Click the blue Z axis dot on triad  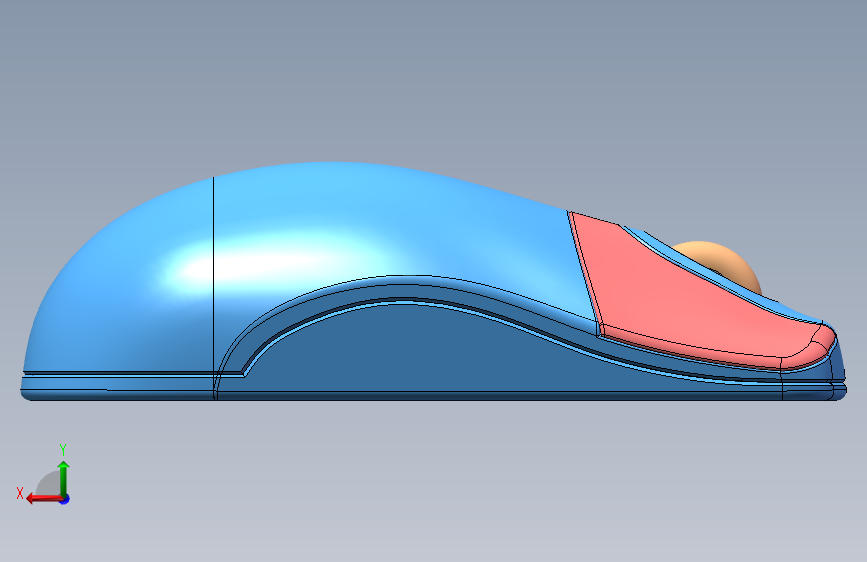(x=65, y=499)
